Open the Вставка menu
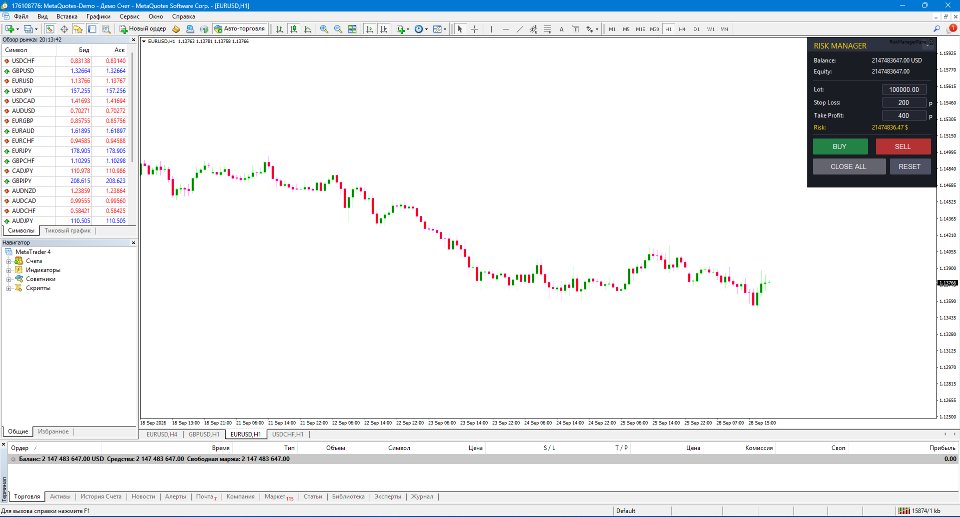Screen dimensions: 960x517 [67, 17]
